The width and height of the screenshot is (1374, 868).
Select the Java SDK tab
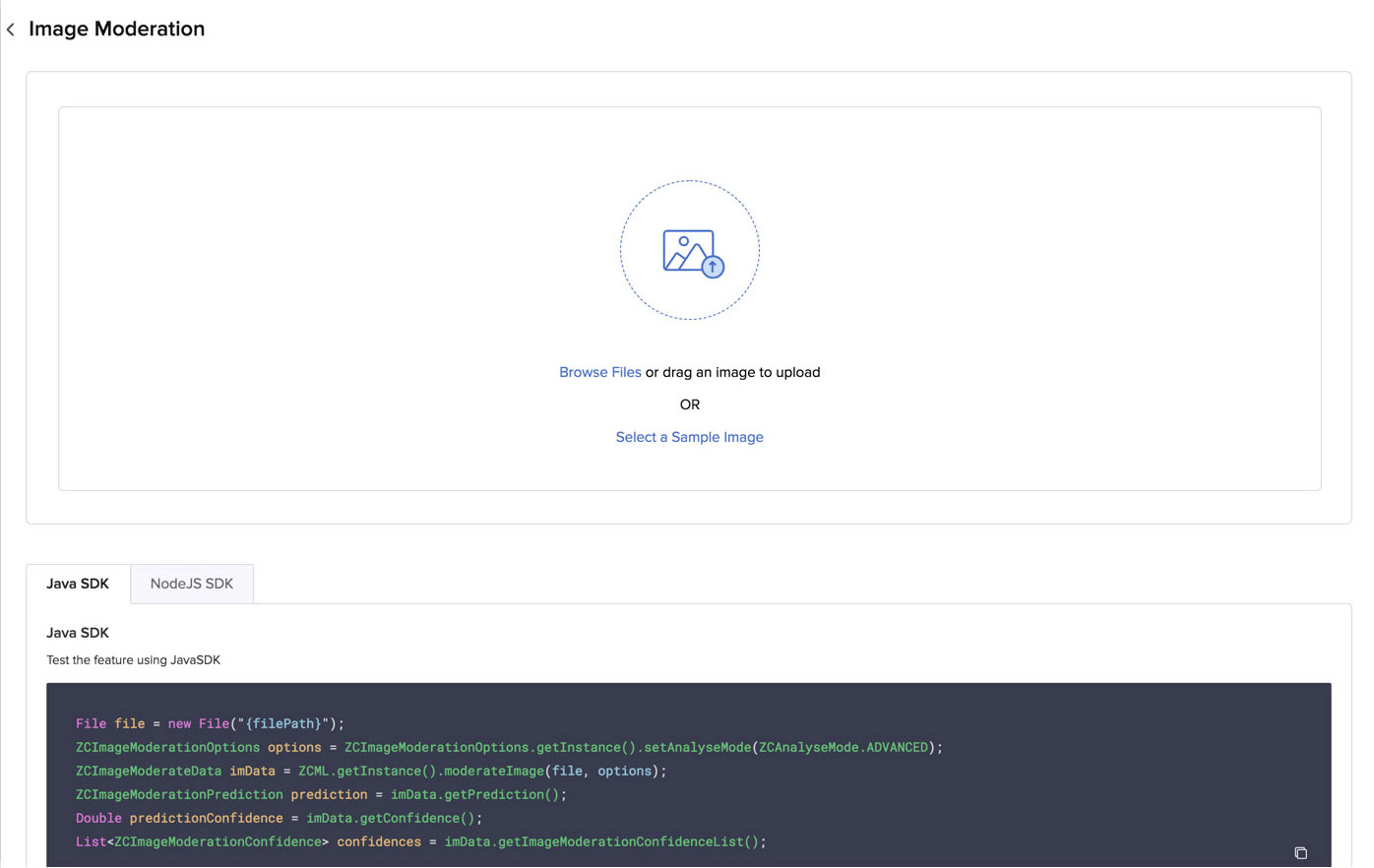click(78, 584)
